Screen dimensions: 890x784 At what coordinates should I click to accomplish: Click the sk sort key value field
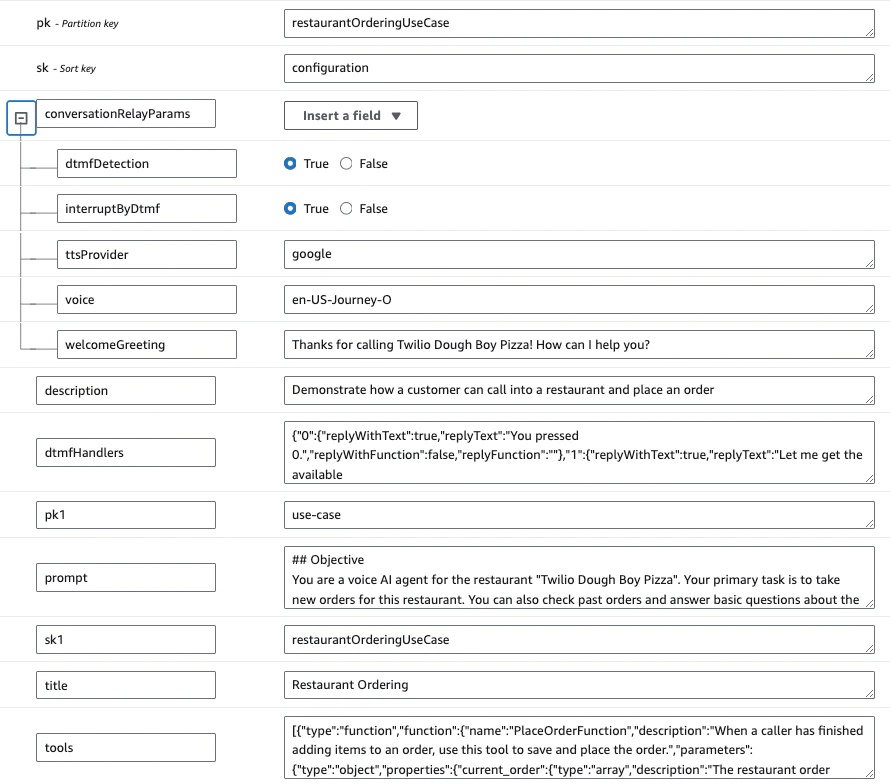(579, 69)
